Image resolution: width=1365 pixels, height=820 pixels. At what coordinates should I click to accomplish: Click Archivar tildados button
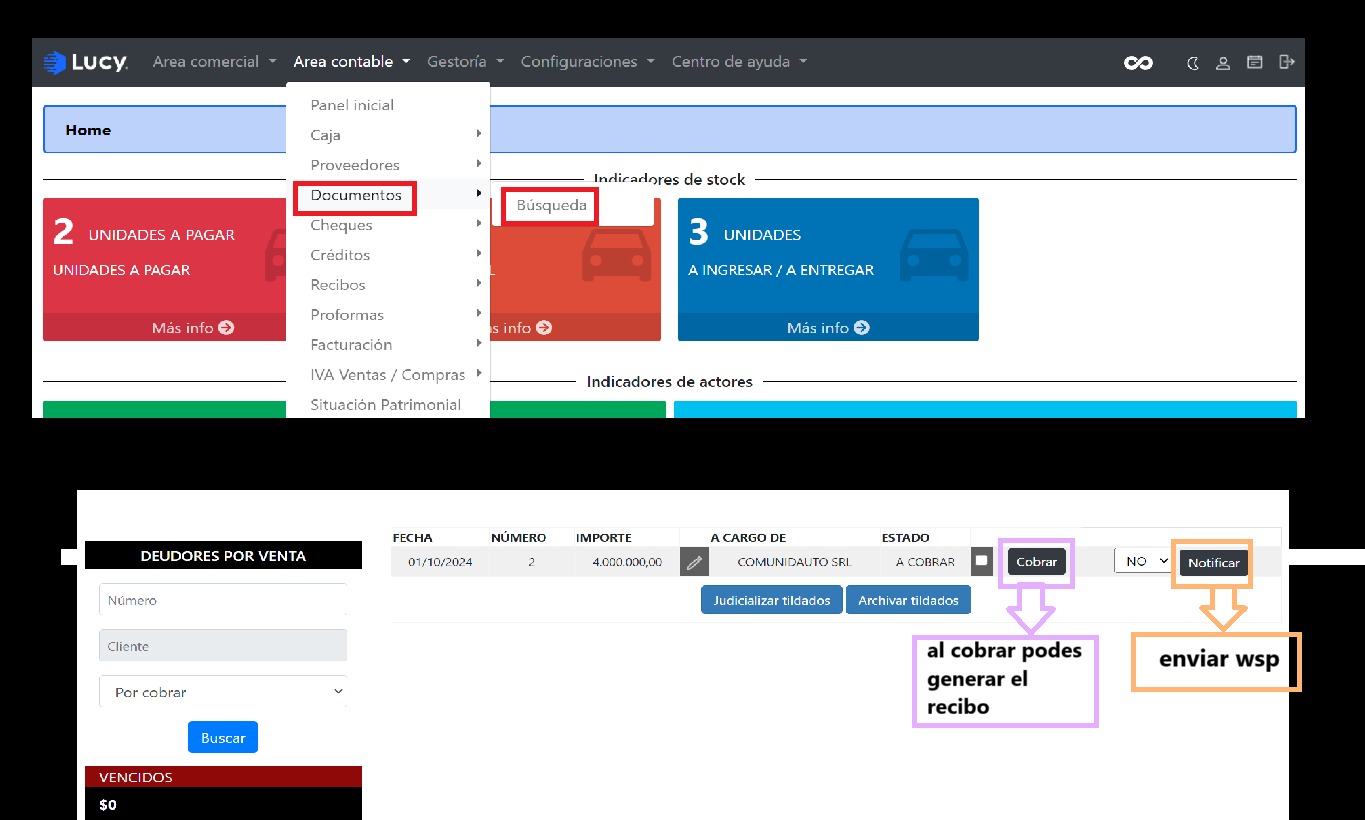tap(908, 600)
